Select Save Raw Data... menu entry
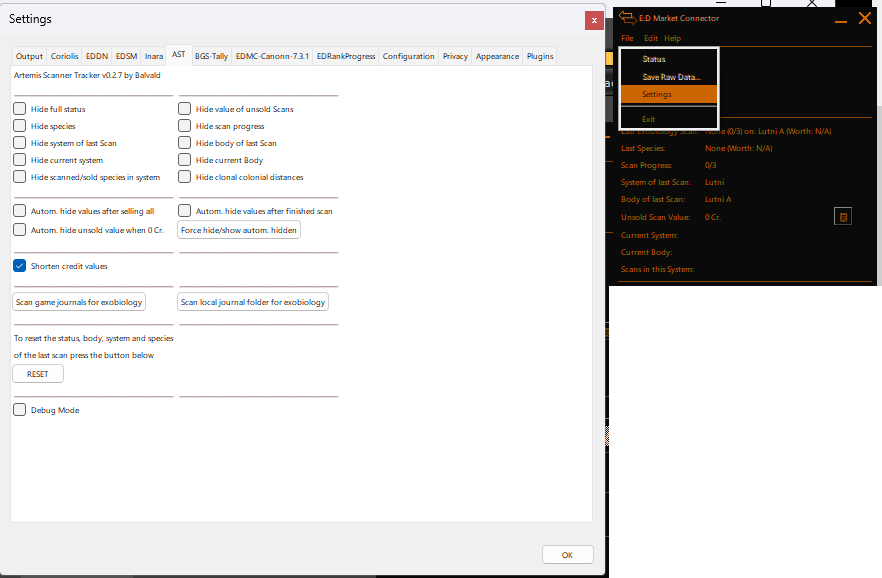 point(669,76)
